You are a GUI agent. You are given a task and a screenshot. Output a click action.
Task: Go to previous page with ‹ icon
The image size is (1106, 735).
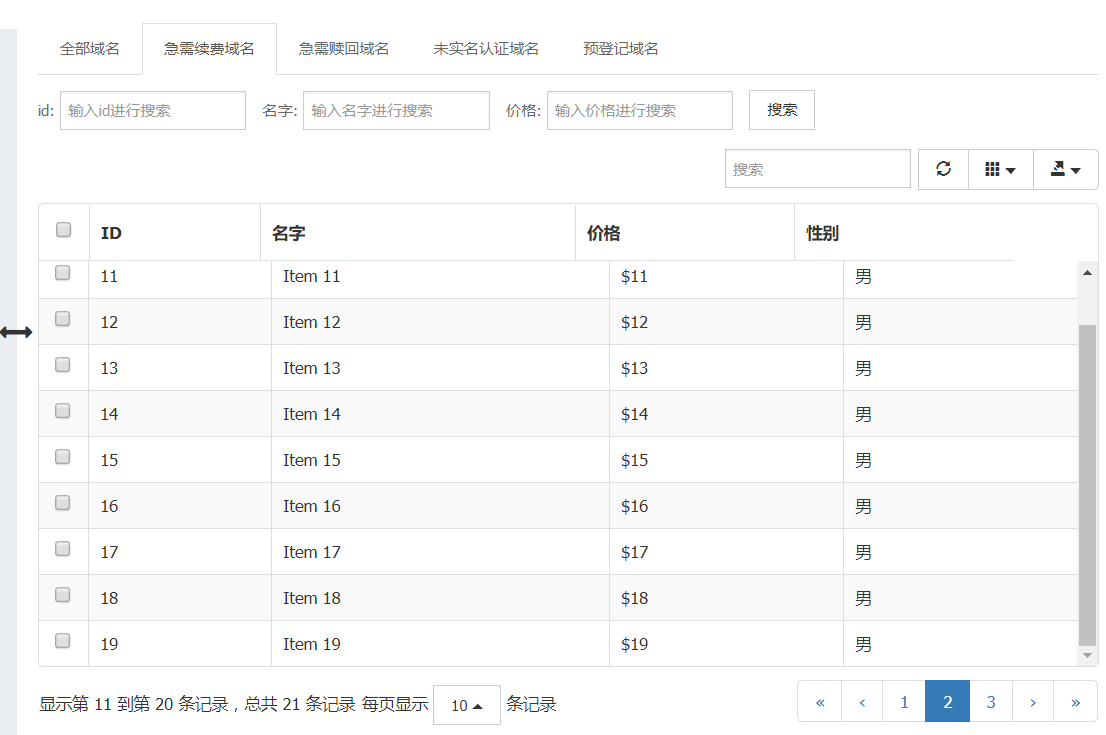tap(862, 702)
